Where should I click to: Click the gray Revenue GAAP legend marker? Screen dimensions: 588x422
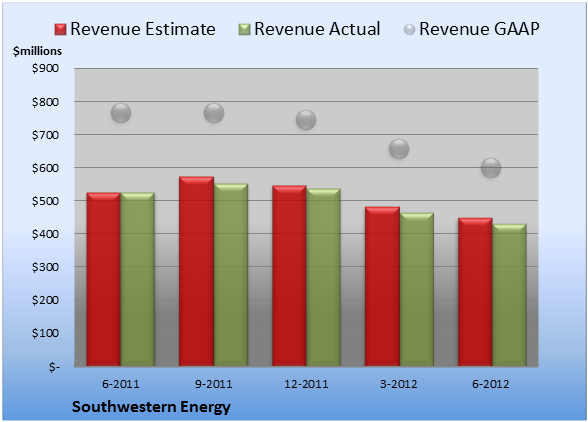click(409, 30)
